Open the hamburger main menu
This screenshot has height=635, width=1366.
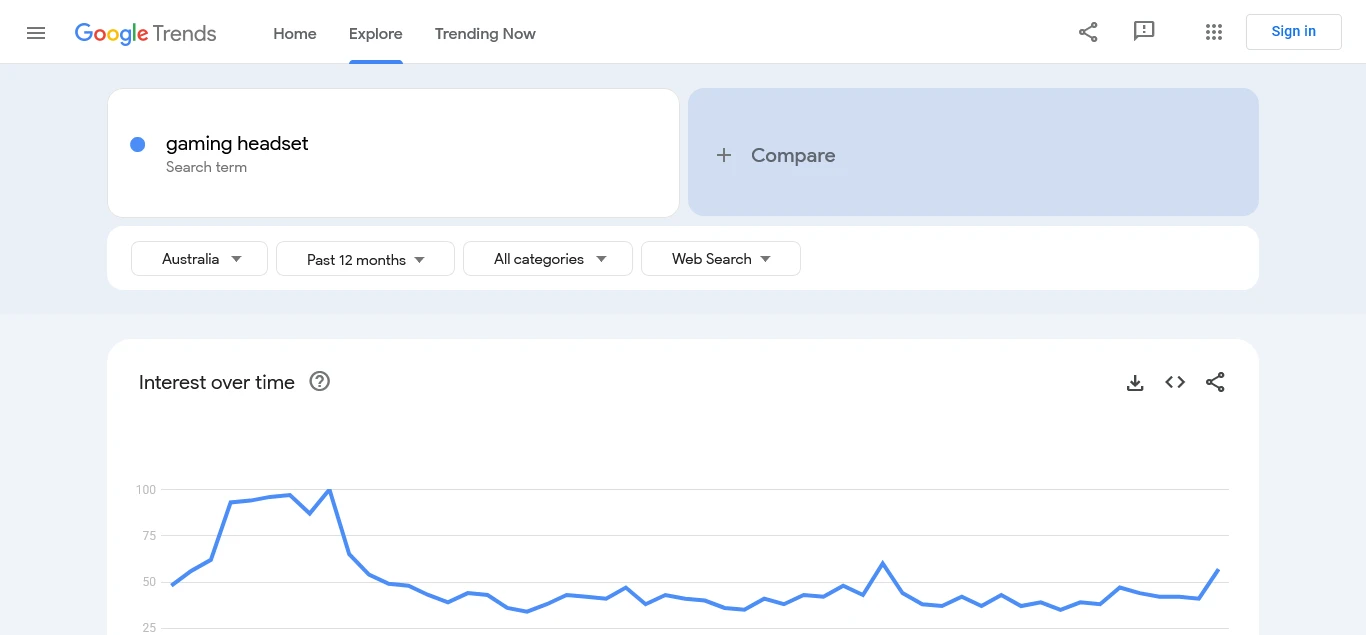[x=36, y=33]
